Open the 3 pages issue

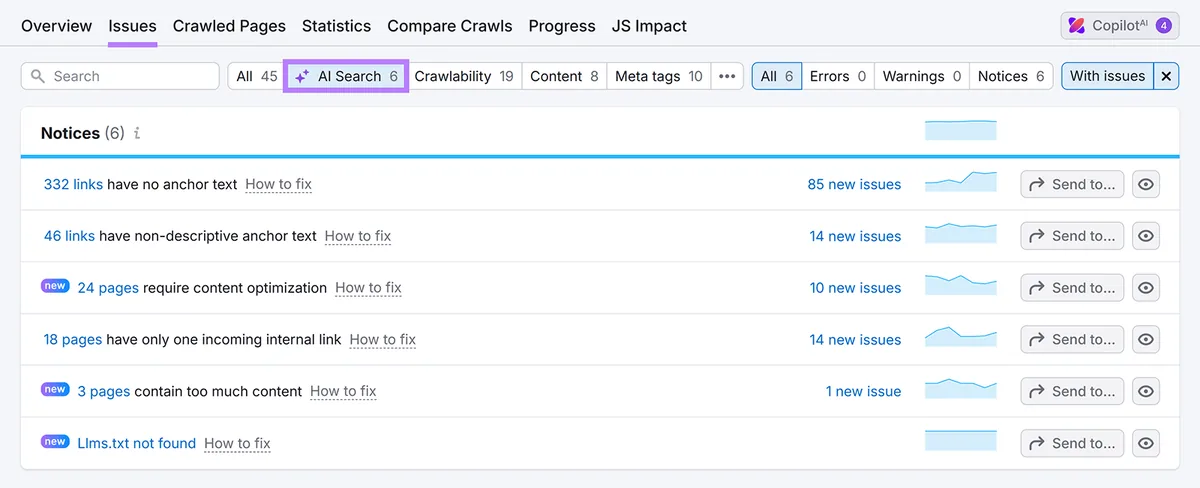(x=104, y=392)
